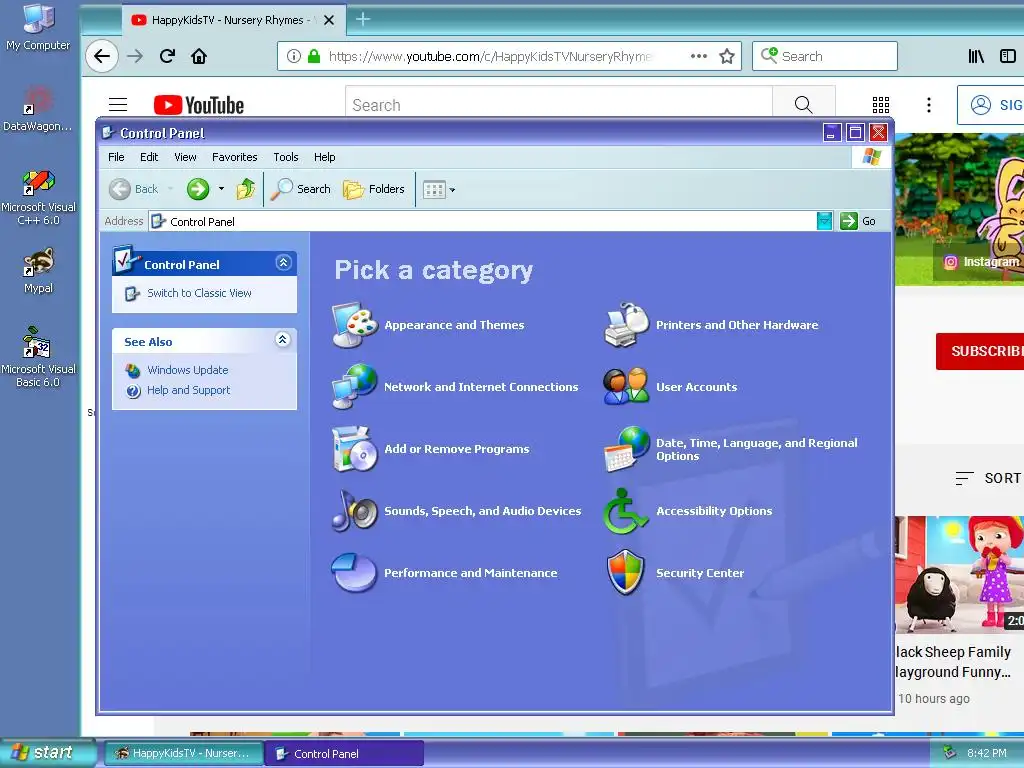Click the Go button next to Address
Screen dimensions: 1024x768
tap(858, 221)
